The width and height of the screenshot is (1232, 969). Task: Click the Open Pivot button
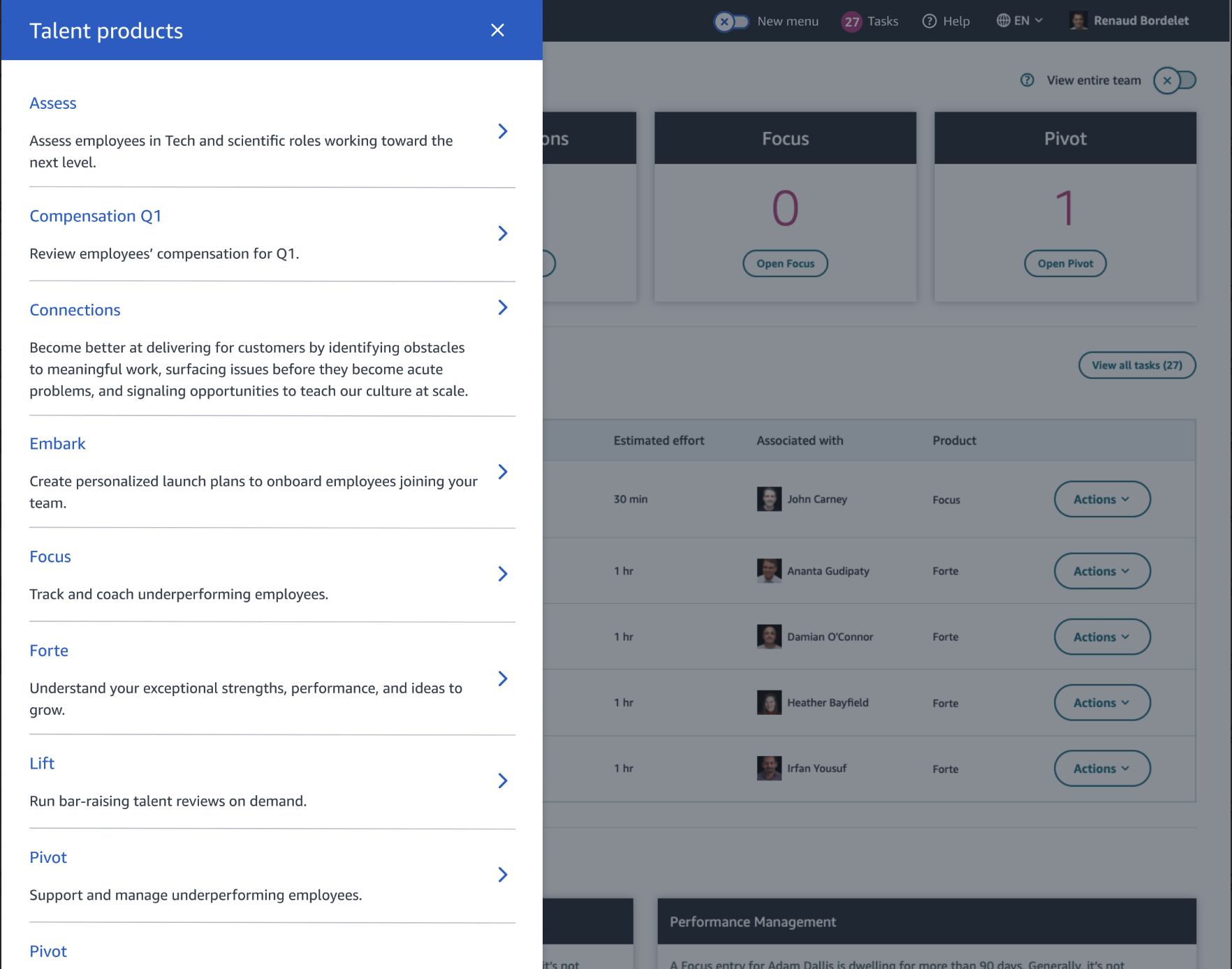coord(1065,263)
